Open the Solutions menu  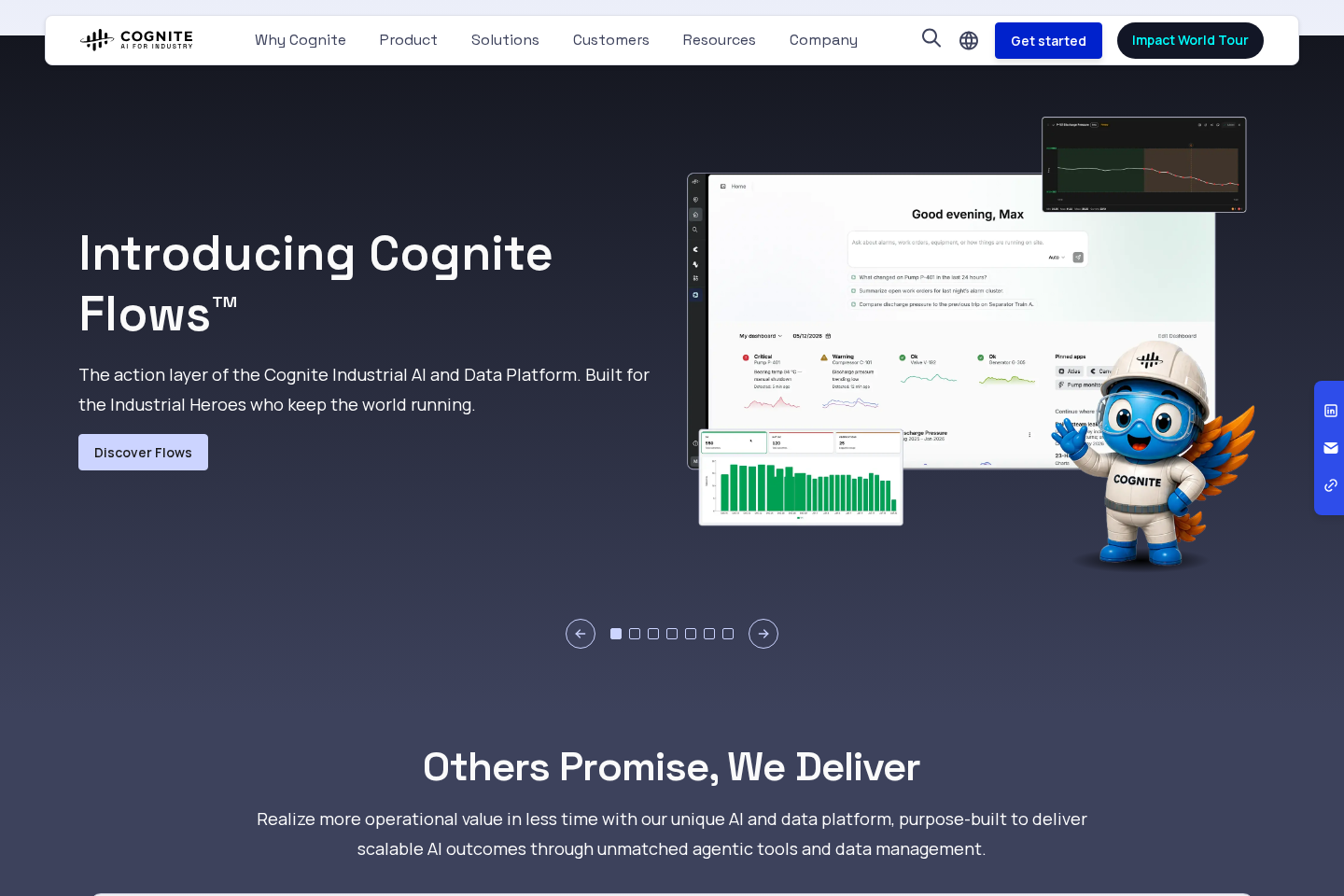click(505, 40)
